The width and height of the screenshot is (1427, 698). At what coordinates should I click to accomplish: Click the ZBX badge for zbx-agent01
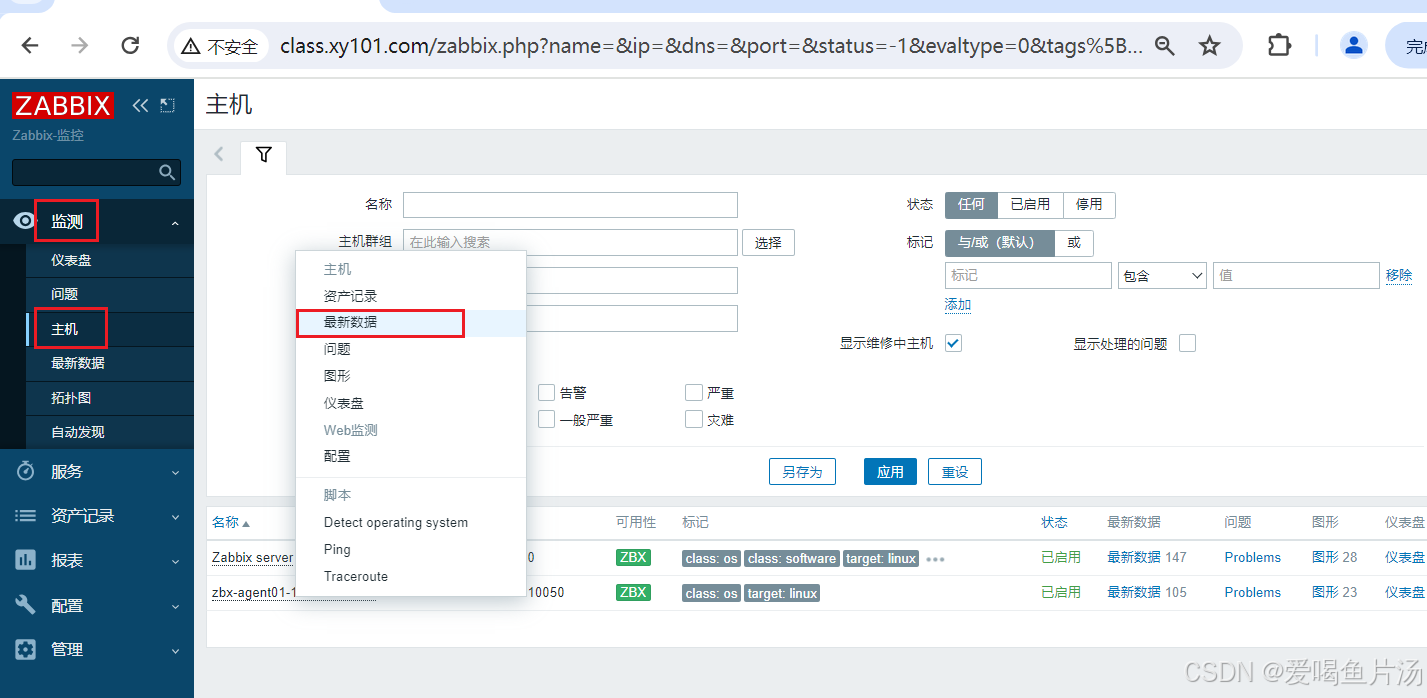[633, 592]
